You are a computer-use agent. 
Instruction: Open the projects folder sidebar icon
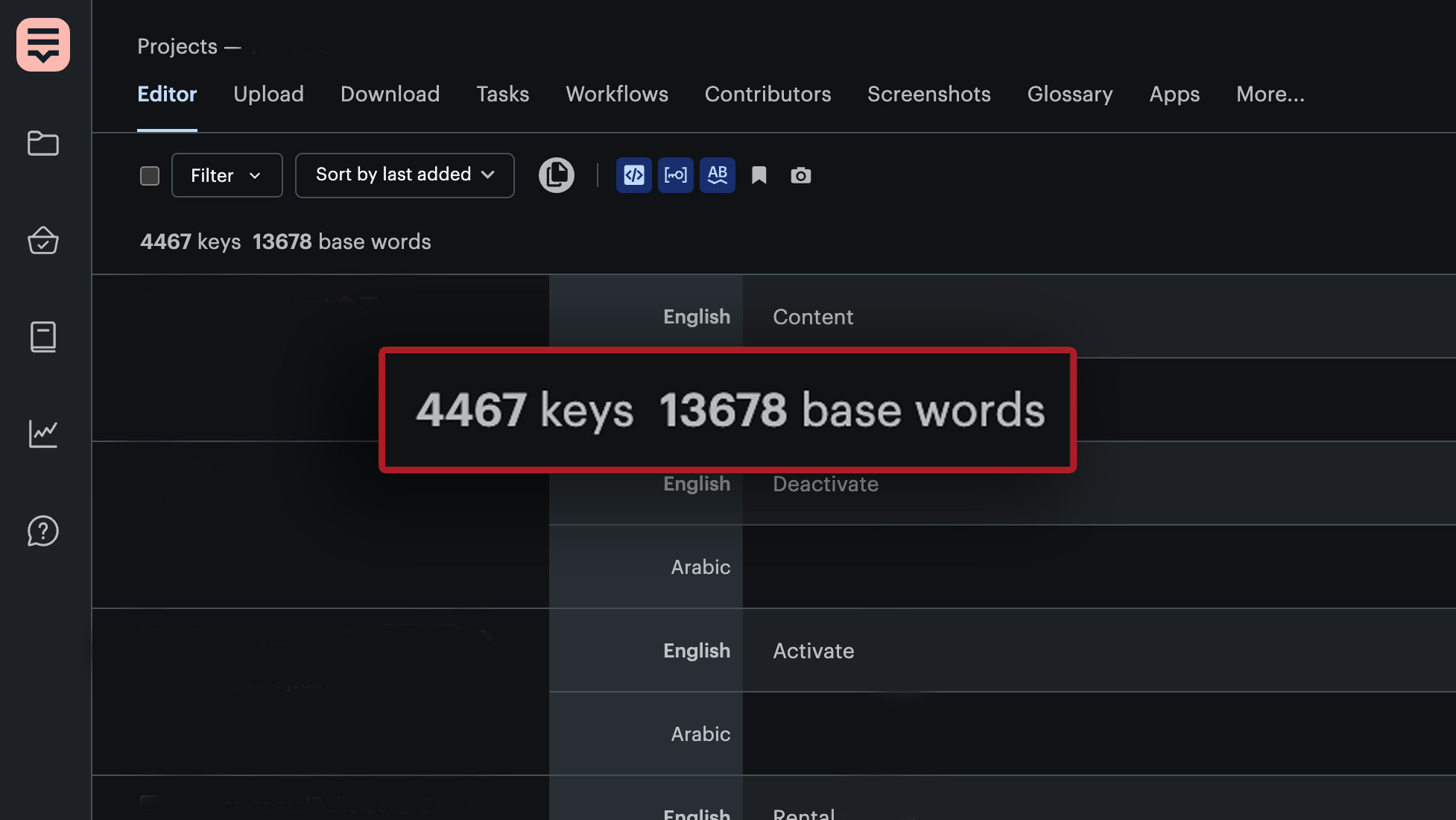coord(43,143)
